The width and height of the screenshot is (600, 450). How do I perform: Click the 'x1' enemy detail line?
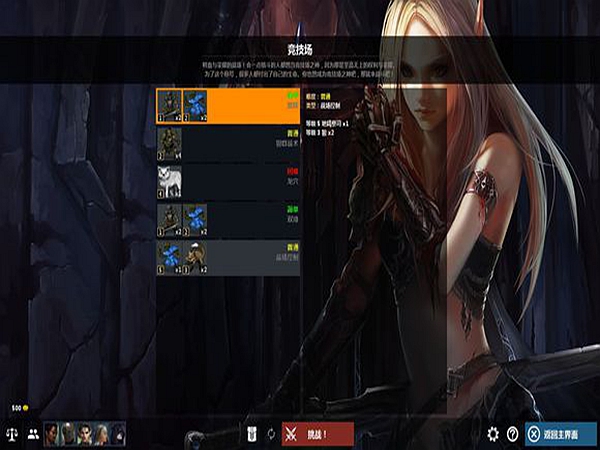pos(327,124)
